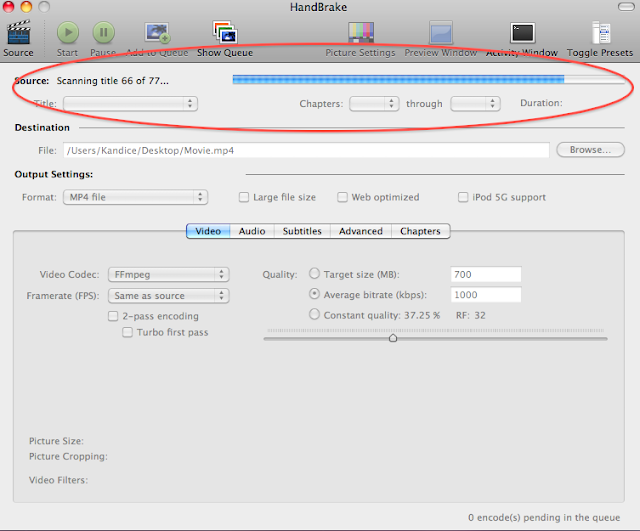Click the scanning progress bar
640x531 pixels.
click(429, 80)
